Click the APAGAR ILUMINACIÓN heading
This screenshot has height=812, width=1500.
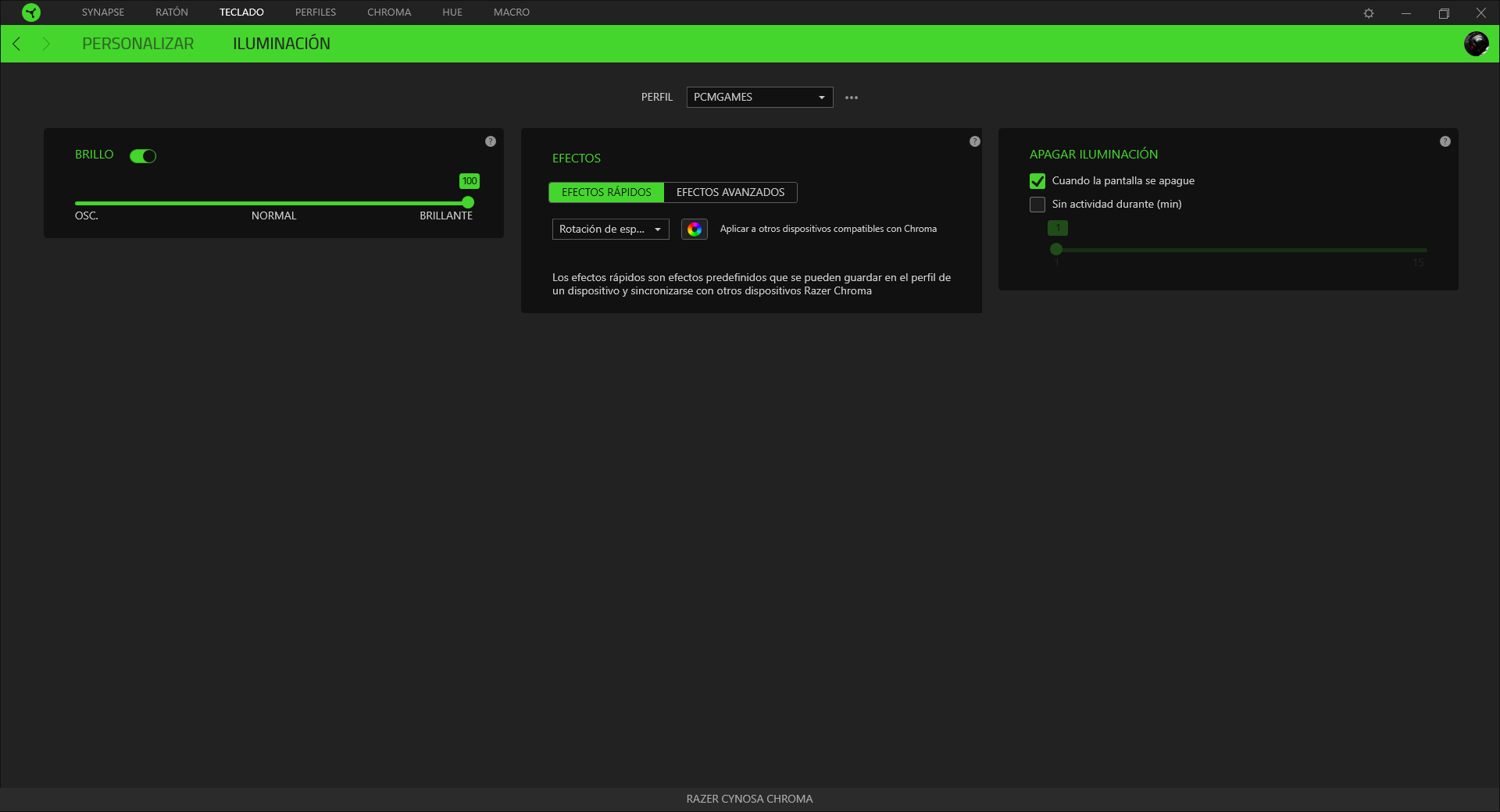(x=1094, y=155)
